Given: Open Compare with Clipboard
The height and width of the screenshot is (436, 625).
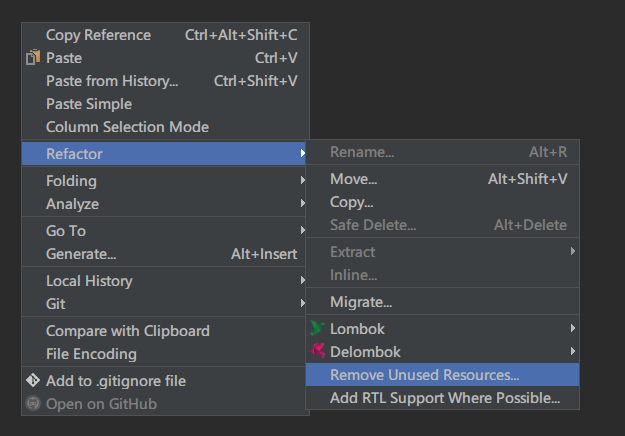Looking at the screenshot, I should click(x=127, y=331).
